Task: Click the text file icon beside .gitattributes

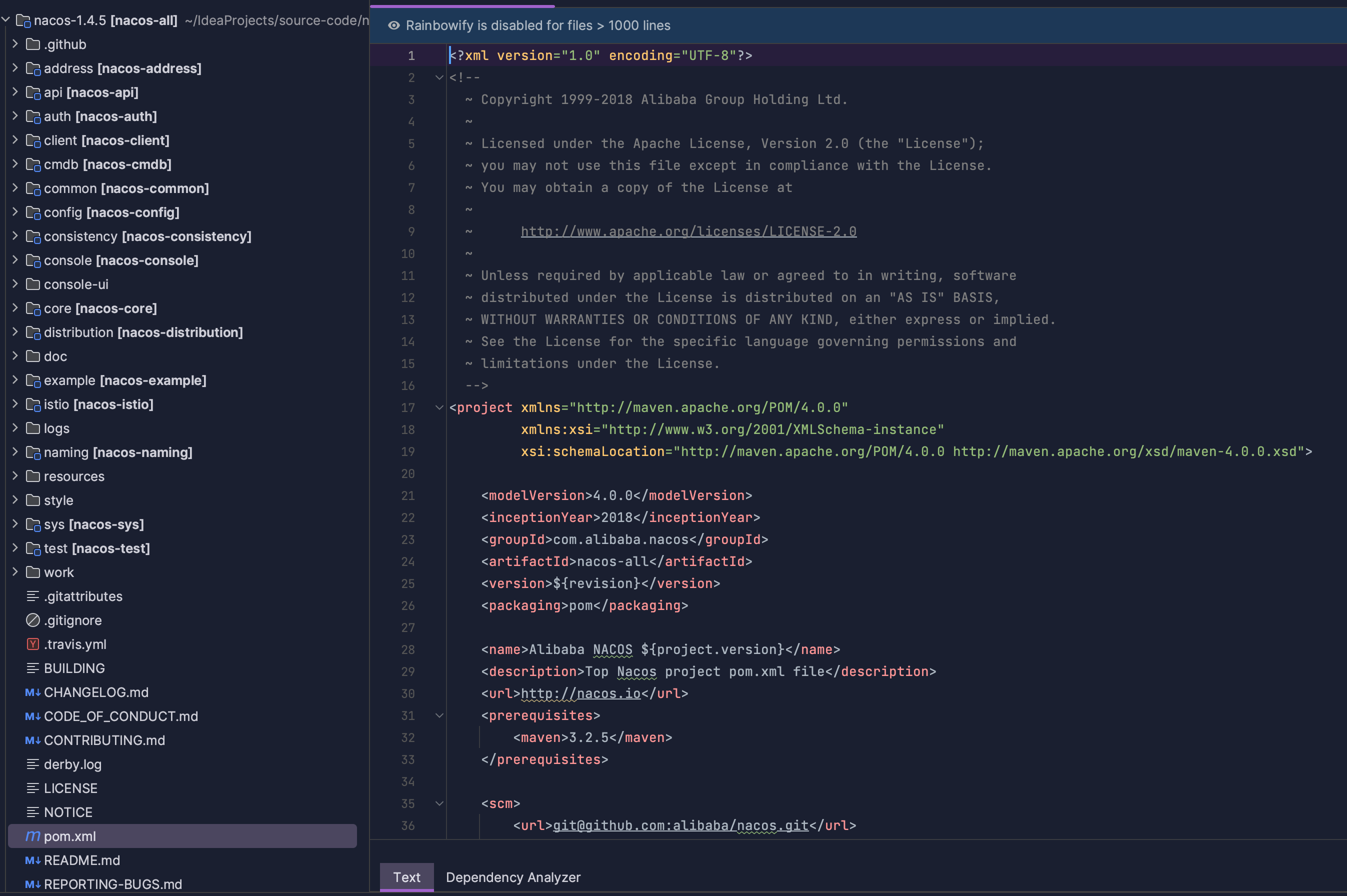Action: click(x=33, y=596)
